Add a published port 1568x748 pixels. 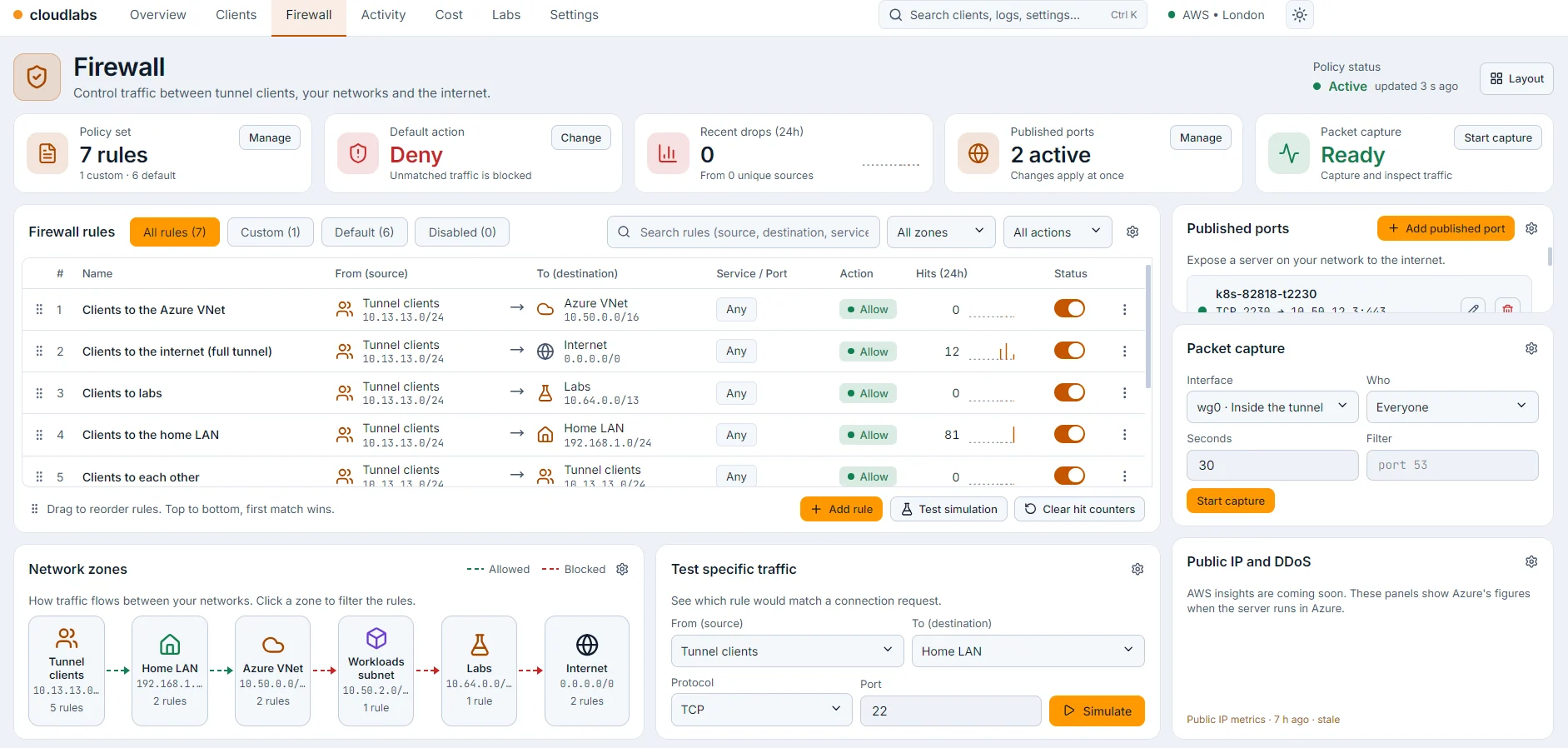[1446, 228]
